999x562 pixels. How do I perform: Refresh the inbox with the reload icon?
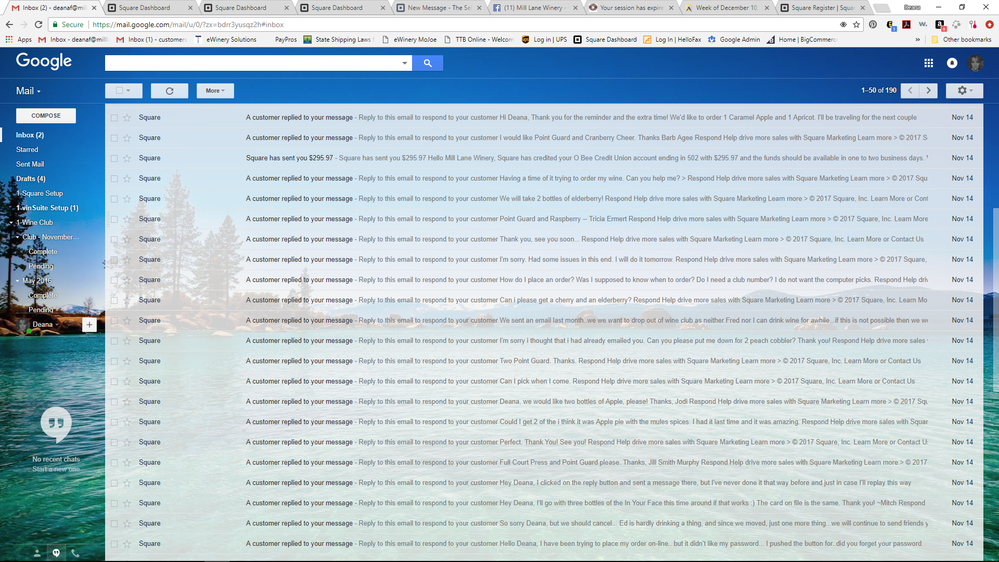pyautogui.click(x=169, y=91)
